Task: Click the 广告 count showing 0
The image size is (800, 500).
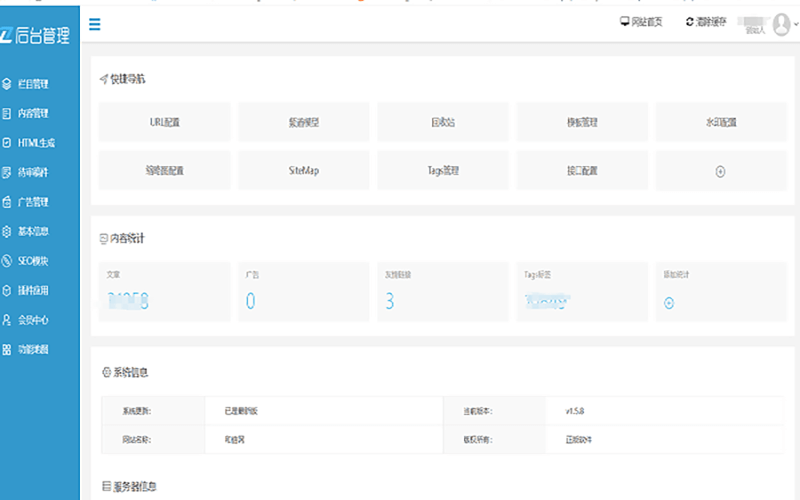Action: click(251, 301)
